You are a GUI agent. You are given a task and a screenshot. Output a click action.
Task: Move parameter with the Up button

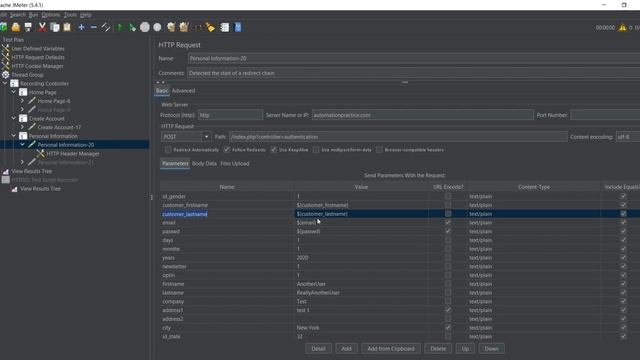pos(465,349)
